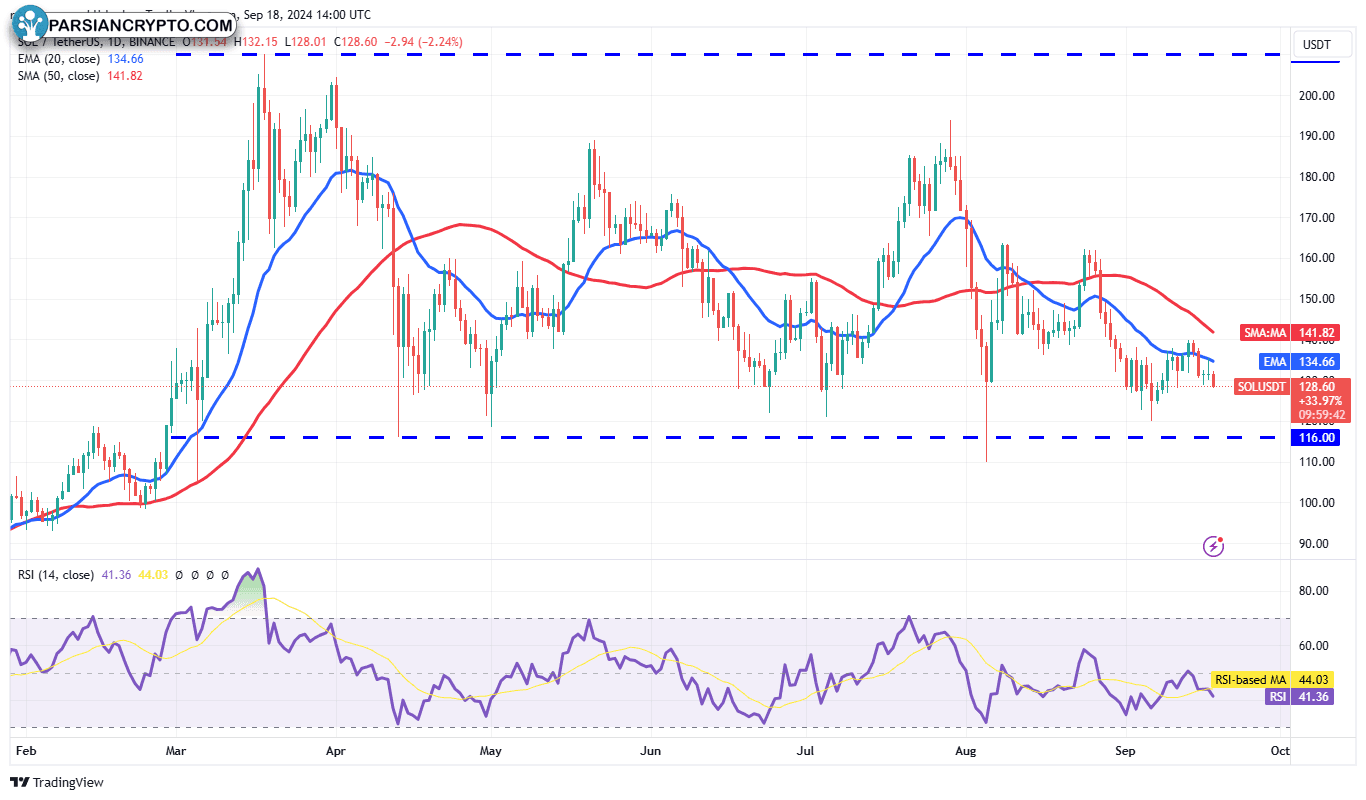The height and width of the screenshot is (800, 1366).
Task: Click the RSI 41.36 scale label
Action: [x=1301, y=696]
